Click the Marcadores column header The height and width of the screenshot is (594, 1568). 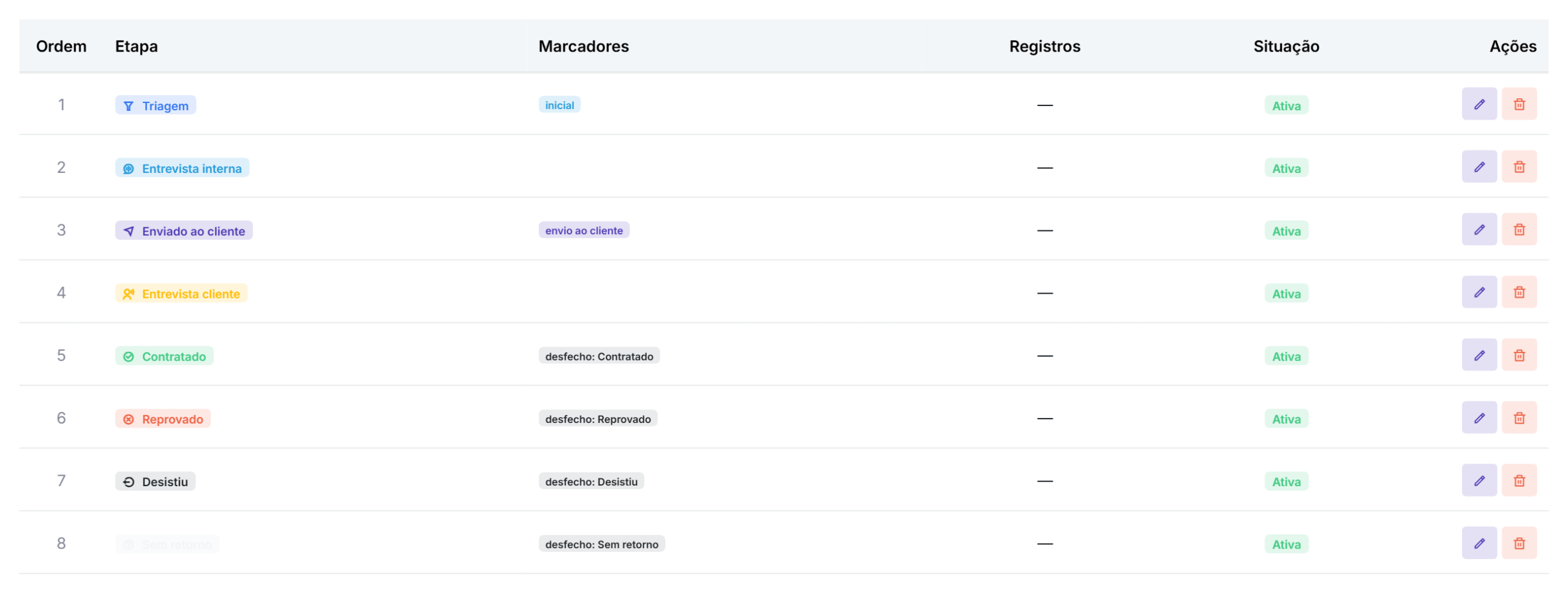click(583, 47)
